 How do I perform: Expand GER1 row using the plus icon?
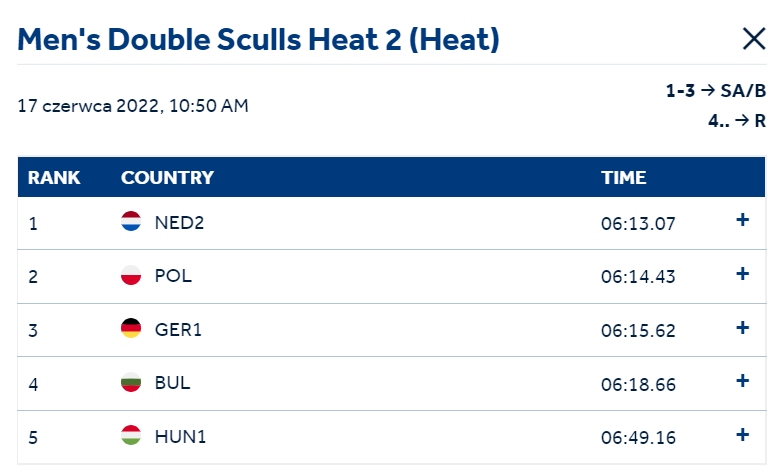[742, 328]
